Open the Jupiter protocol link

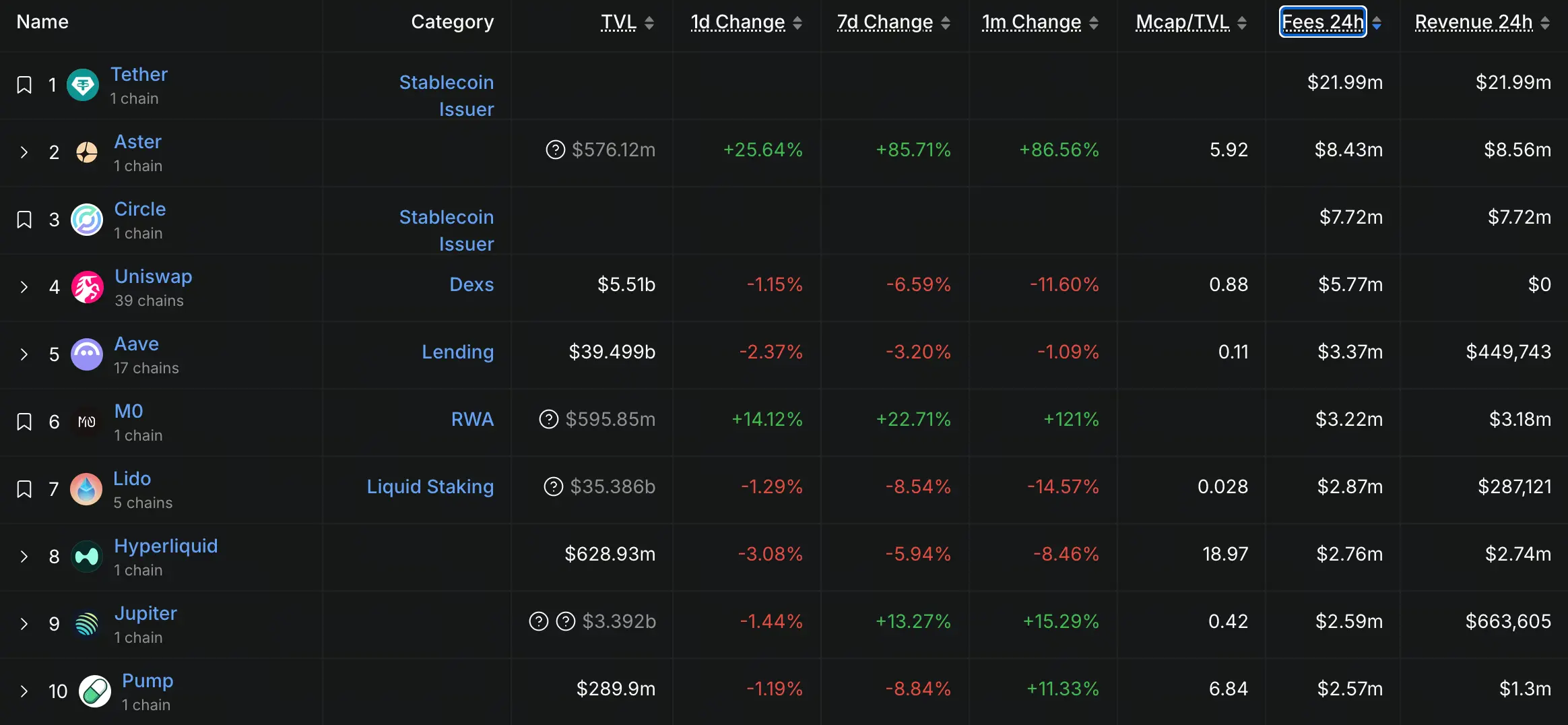click(x=145, y=613)
